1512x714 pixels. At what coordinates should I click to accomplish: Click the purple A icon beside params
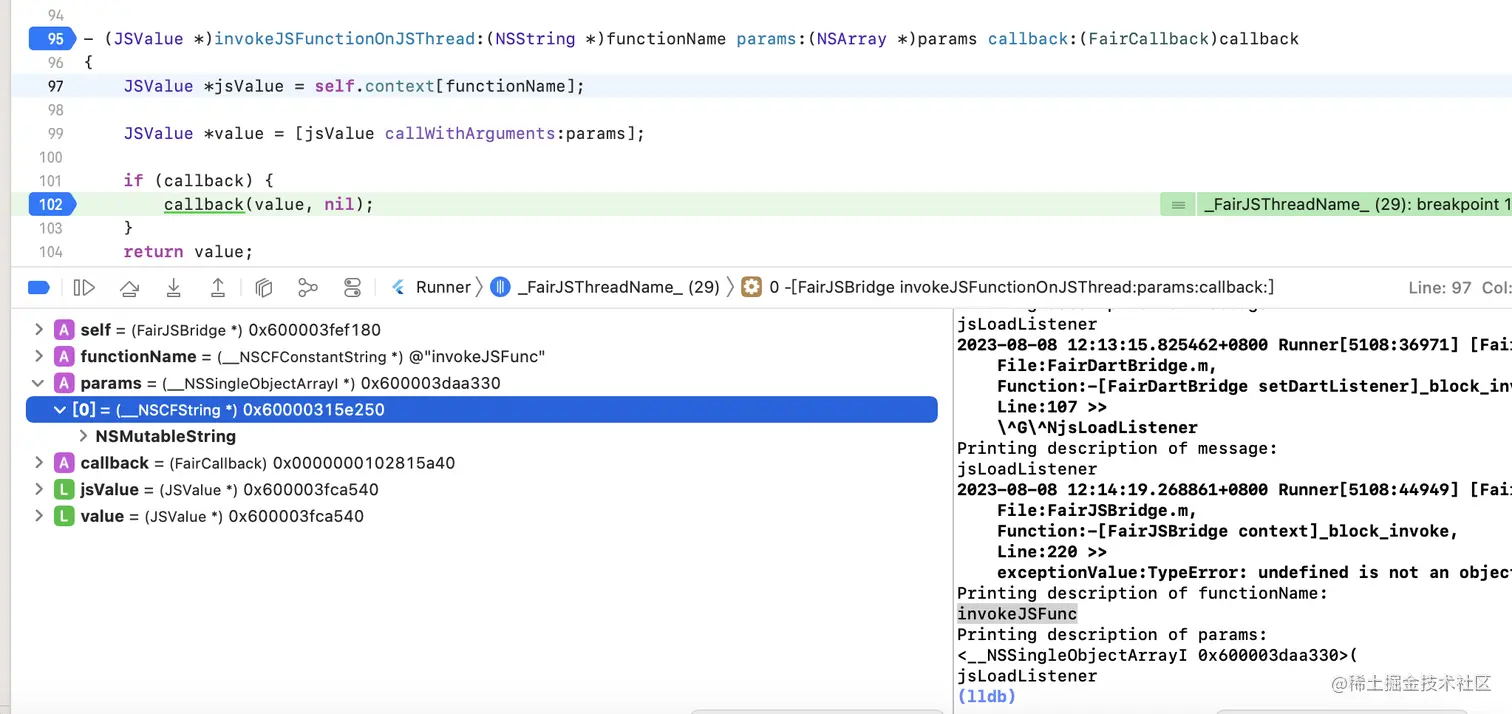(x=64, y=383)
